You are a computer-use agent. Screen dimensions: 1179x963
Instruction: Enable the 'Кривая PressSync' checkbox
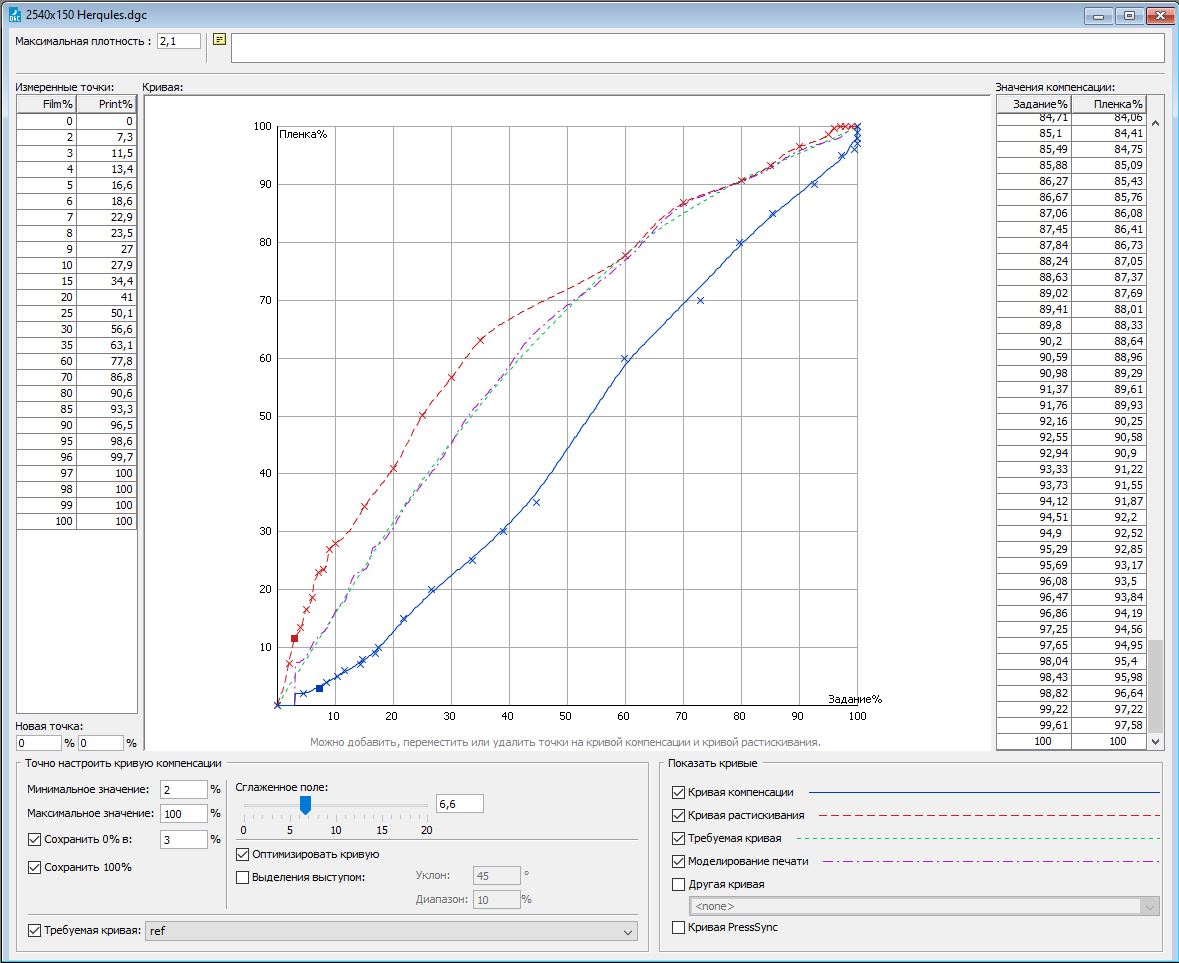click(678, 927)
